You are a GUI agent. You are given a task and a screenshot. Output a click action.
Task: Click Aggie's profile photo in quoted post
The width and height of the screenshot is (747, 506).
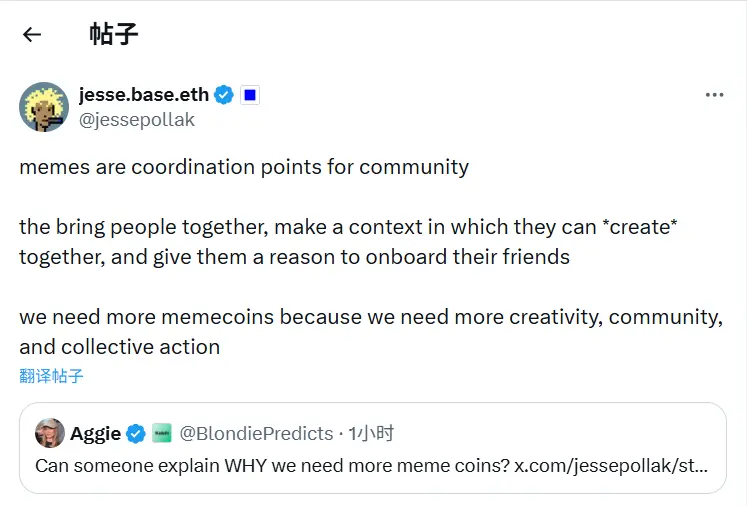(50, 433)
